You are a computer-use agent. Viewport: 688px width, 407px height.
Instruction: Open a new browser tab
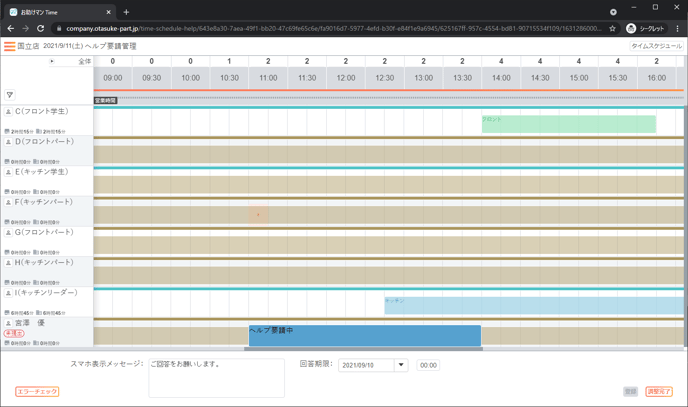[126, 12]
